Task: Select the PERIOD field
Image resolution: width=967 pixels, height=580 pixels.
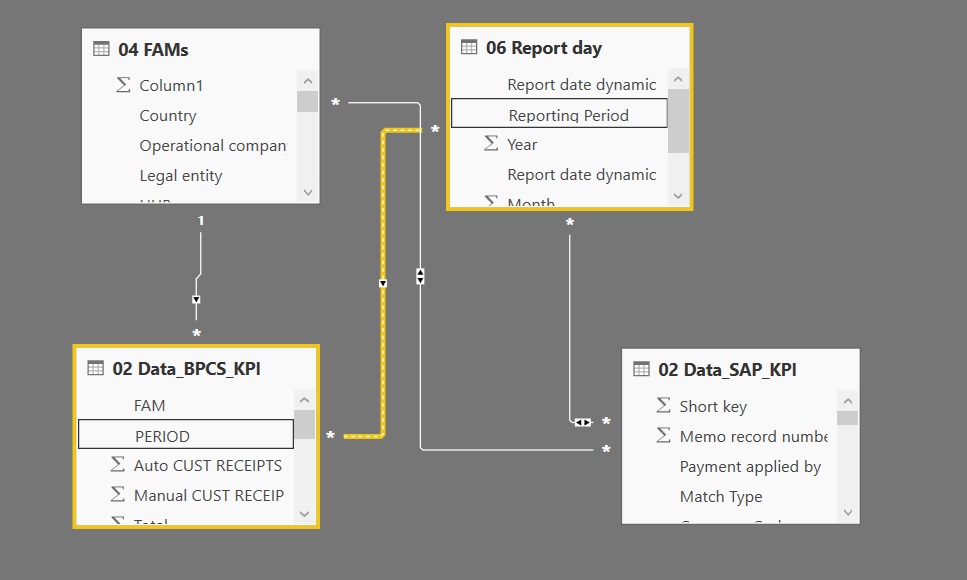Action: click(186, 435)
